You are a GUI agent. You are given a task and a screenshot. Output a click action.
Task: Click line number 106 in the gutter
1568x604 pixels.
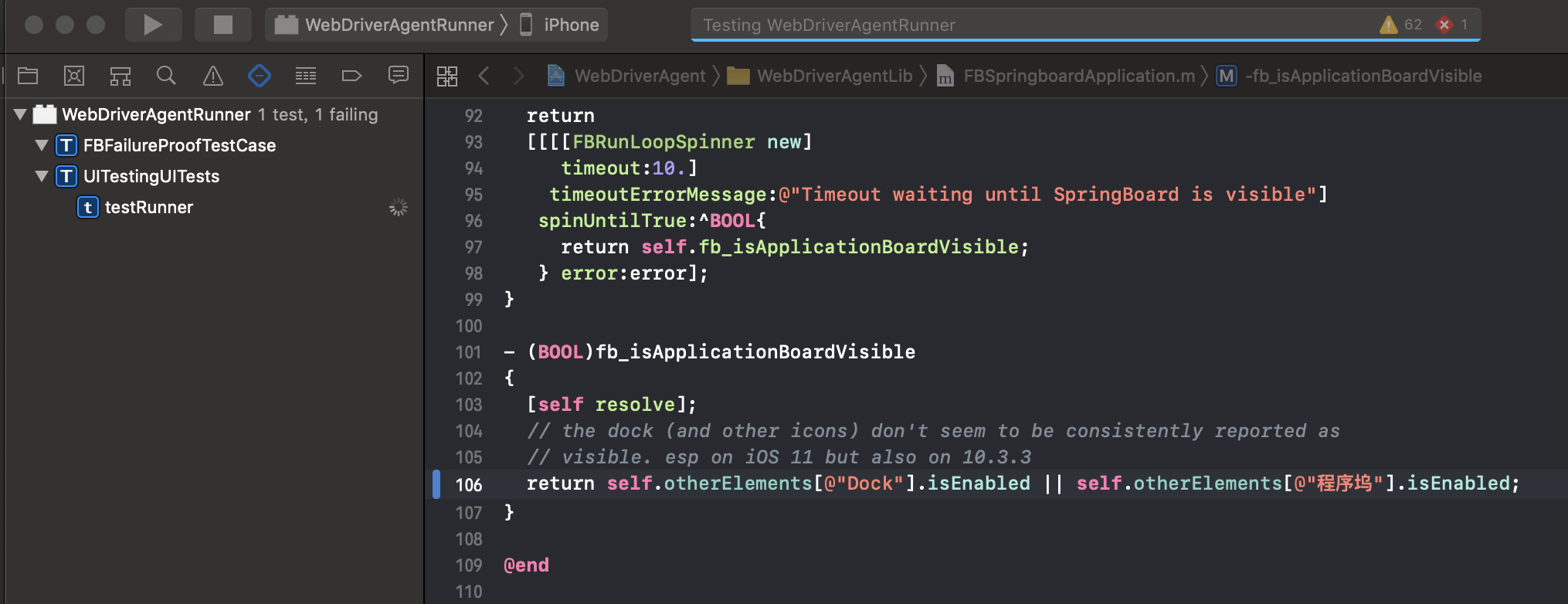click(469, 485)
